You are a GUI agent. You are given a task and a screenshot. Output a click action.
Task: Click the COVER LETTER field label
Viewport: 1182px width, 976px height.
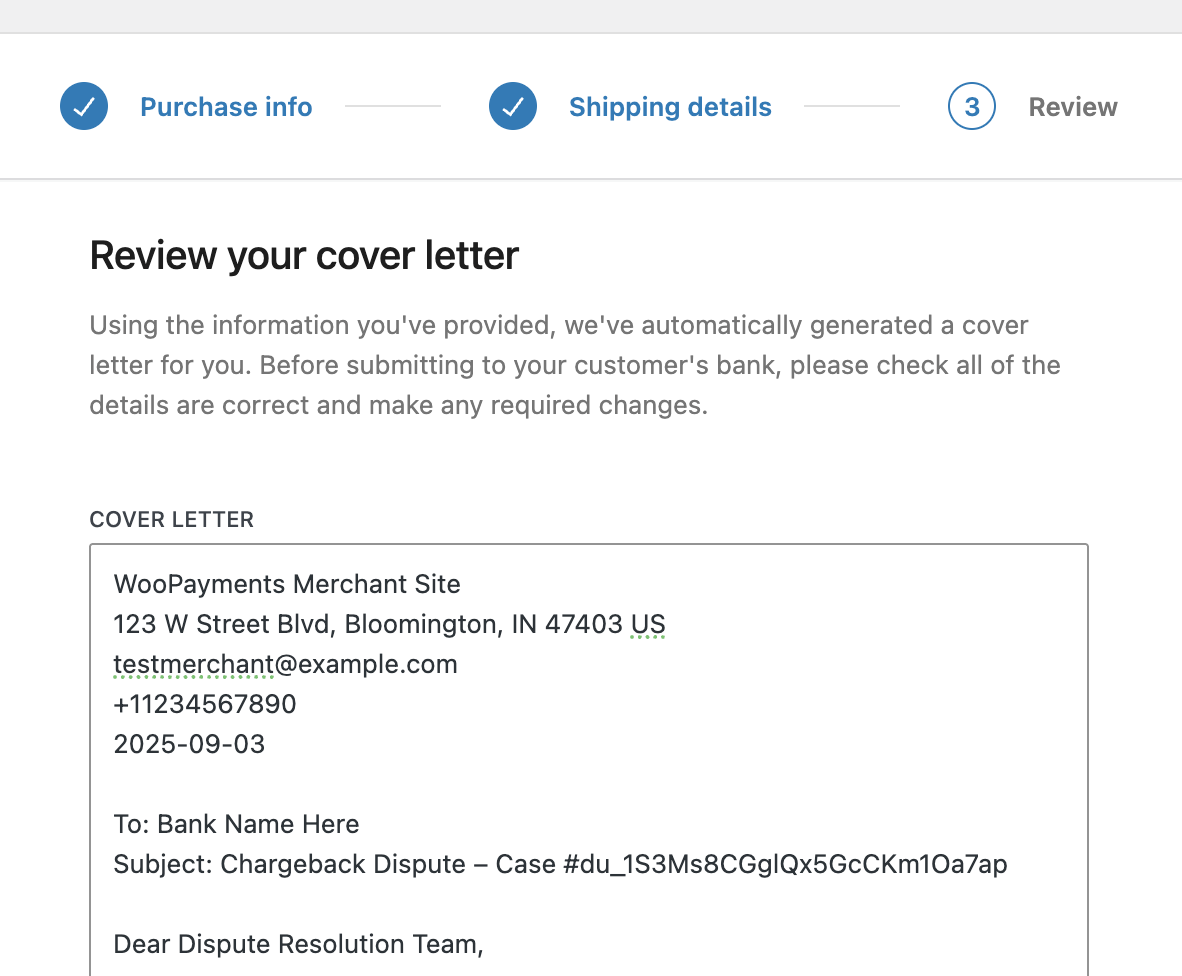(x=172, y=519)
